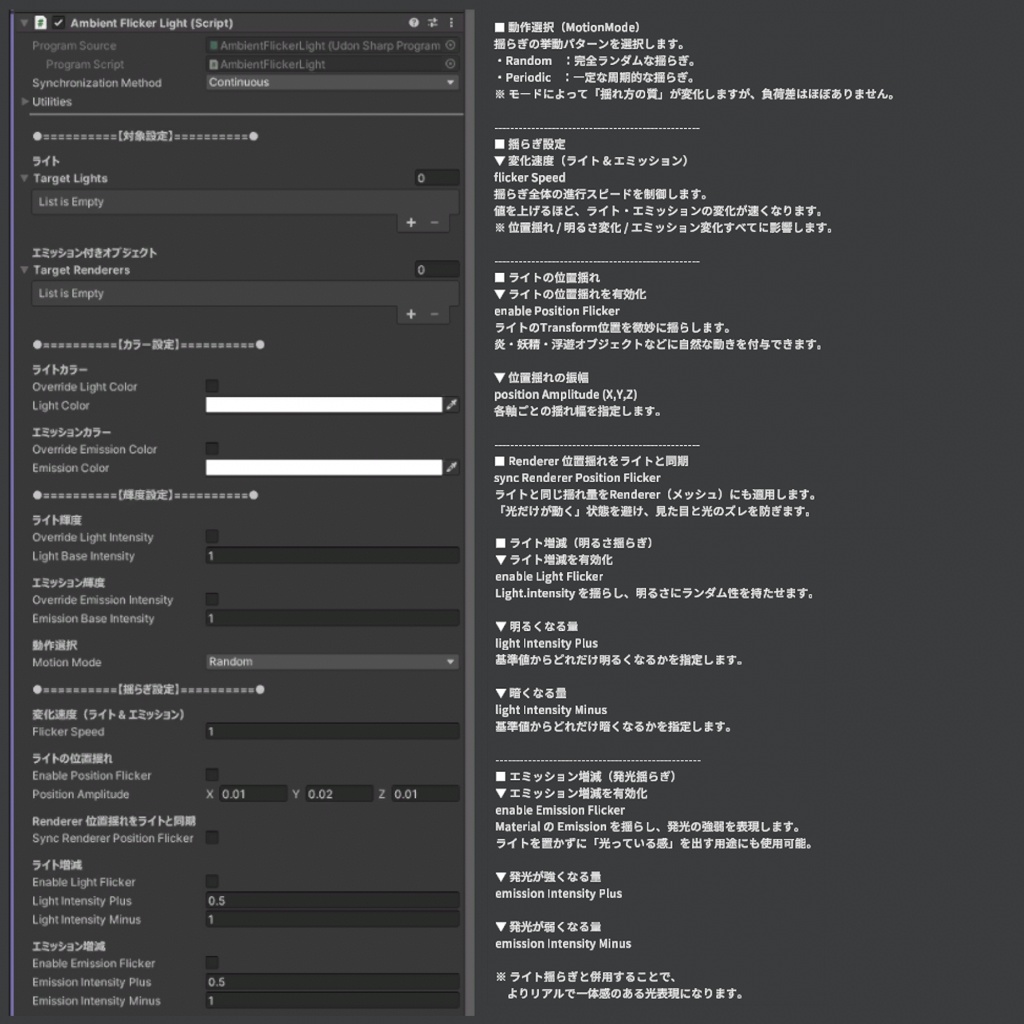Collapse the Target Renderers list

tap(24, 270)
